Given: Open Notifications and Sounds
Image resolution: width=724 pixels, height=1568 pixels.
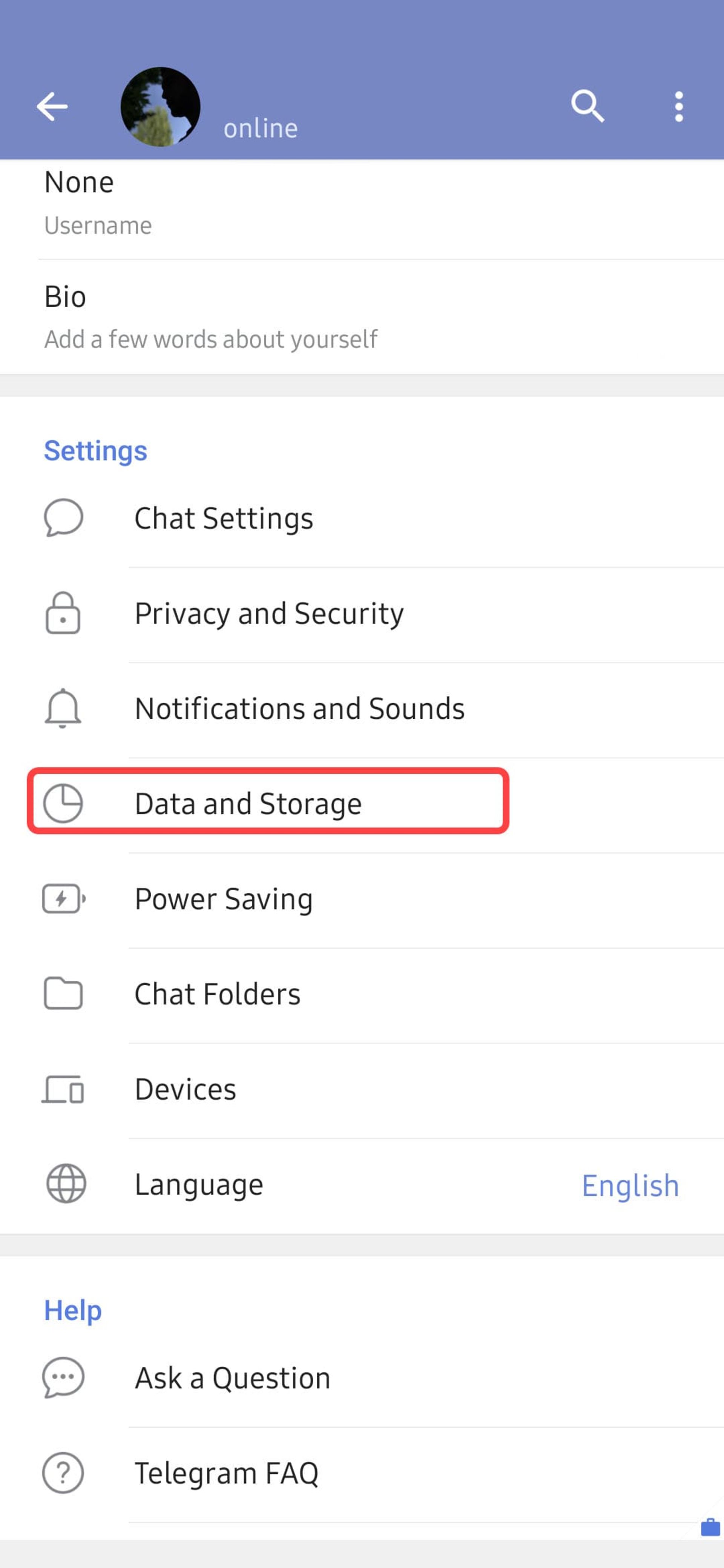Looking at the screenshot, I should [x=362, y=709].
